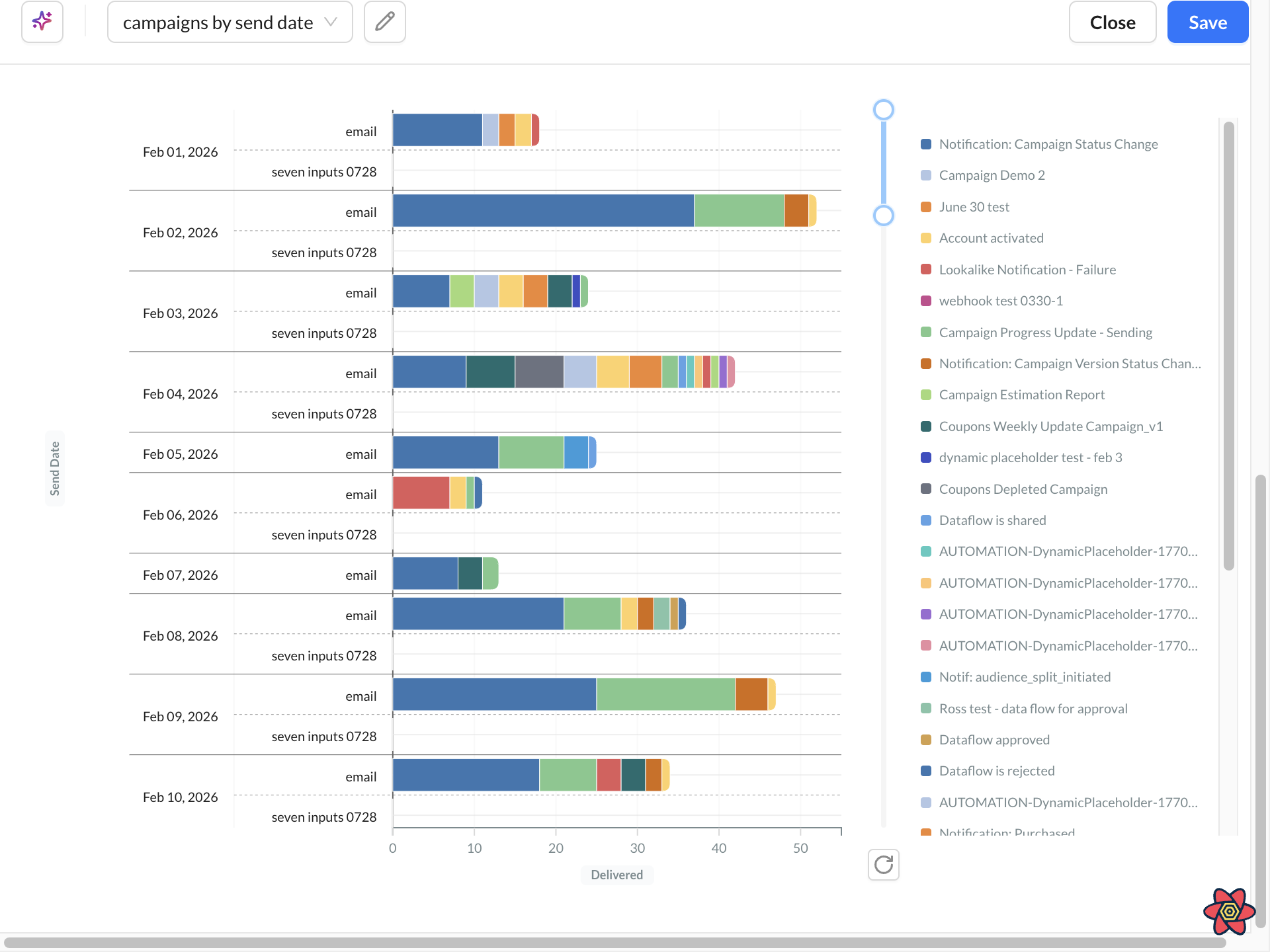Screen dimensions: 1270x952
Task: Click the gray segment of Feb 04 email bar
Action: pos(539,372)
